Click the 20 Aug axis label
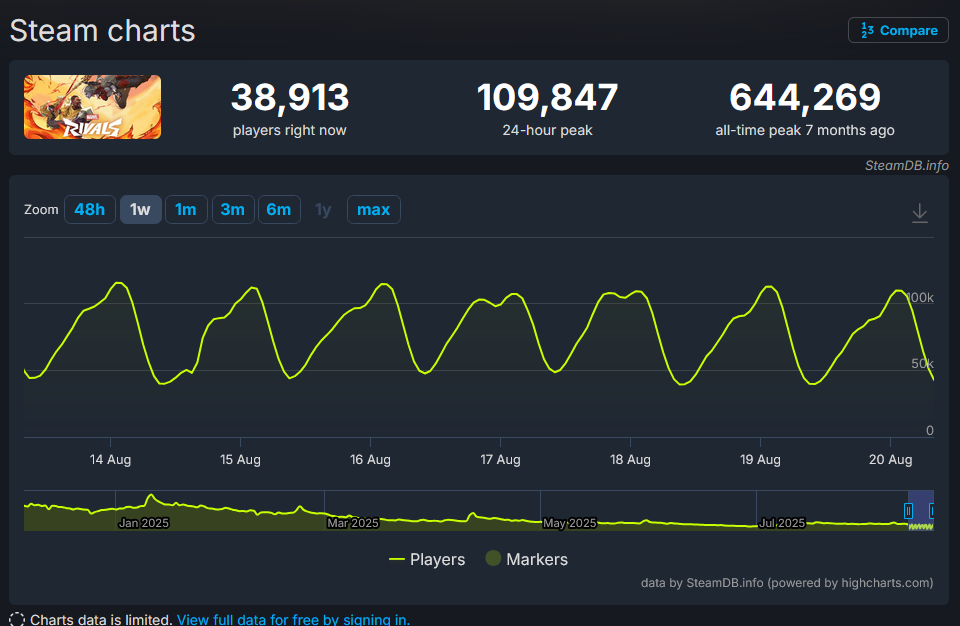This screenshot has height=626, width=960. 890,459
